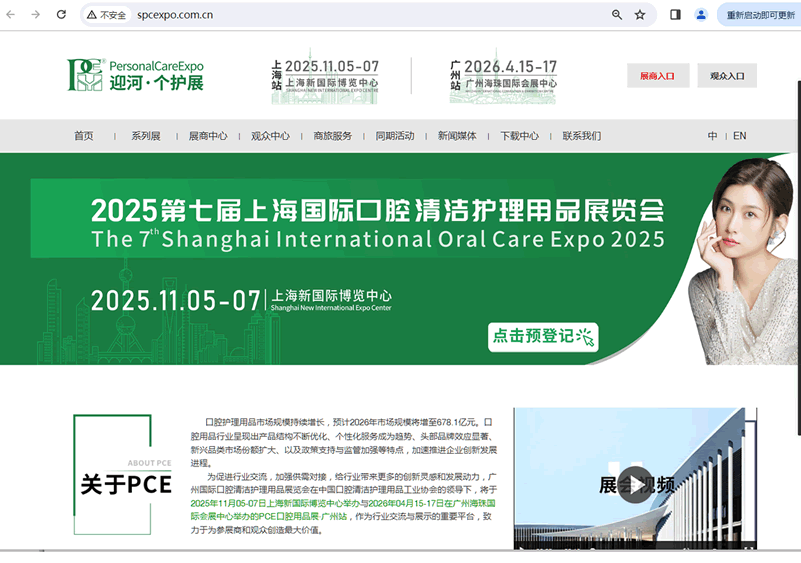Image resolution: width=801 pixels, height=563 pixels.
Task: Expand the 观众中心 navigation menu
Action: 270,136
